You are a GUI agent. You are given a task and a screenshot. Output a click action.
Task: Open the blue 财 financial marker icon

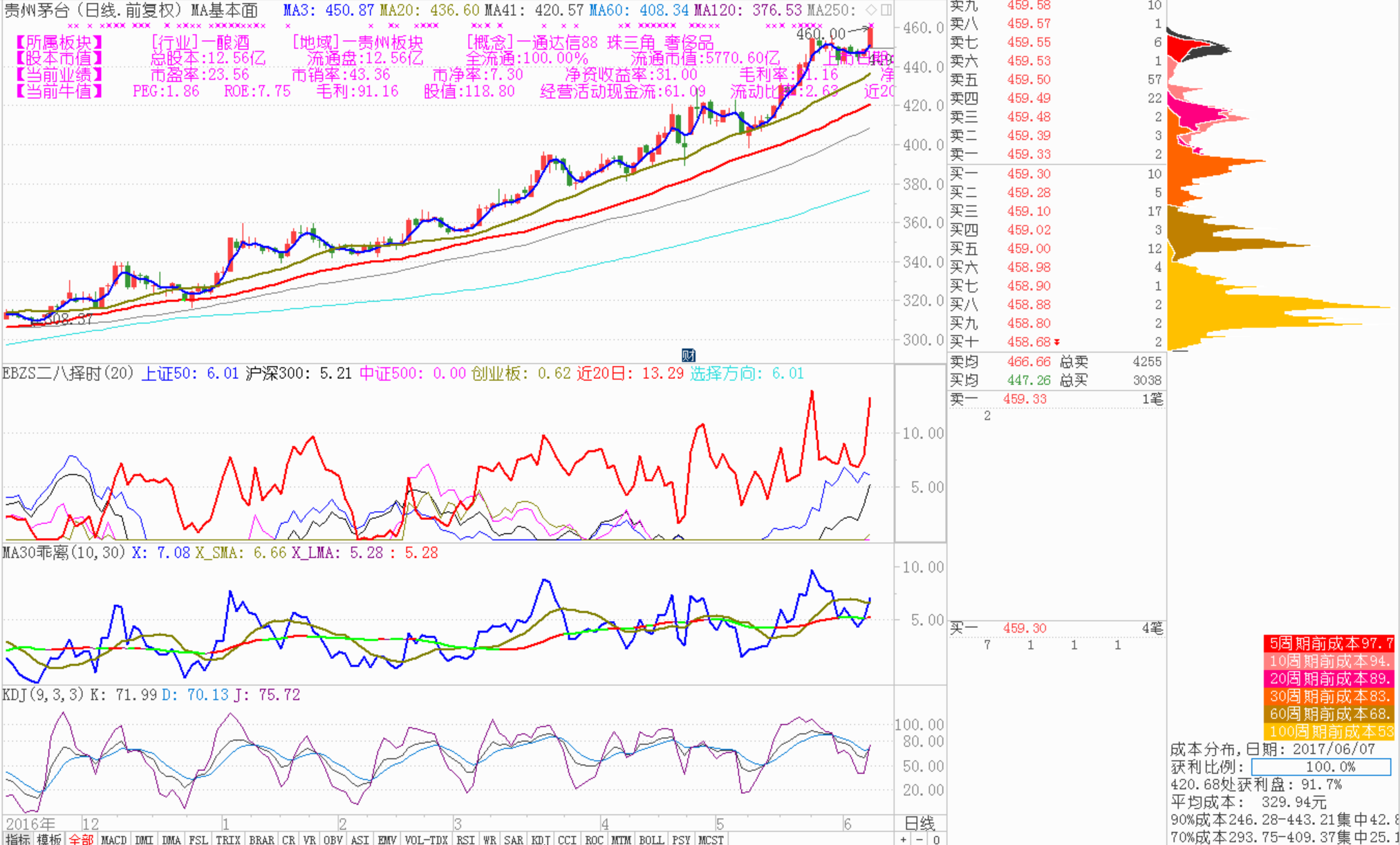pos(689,355)
